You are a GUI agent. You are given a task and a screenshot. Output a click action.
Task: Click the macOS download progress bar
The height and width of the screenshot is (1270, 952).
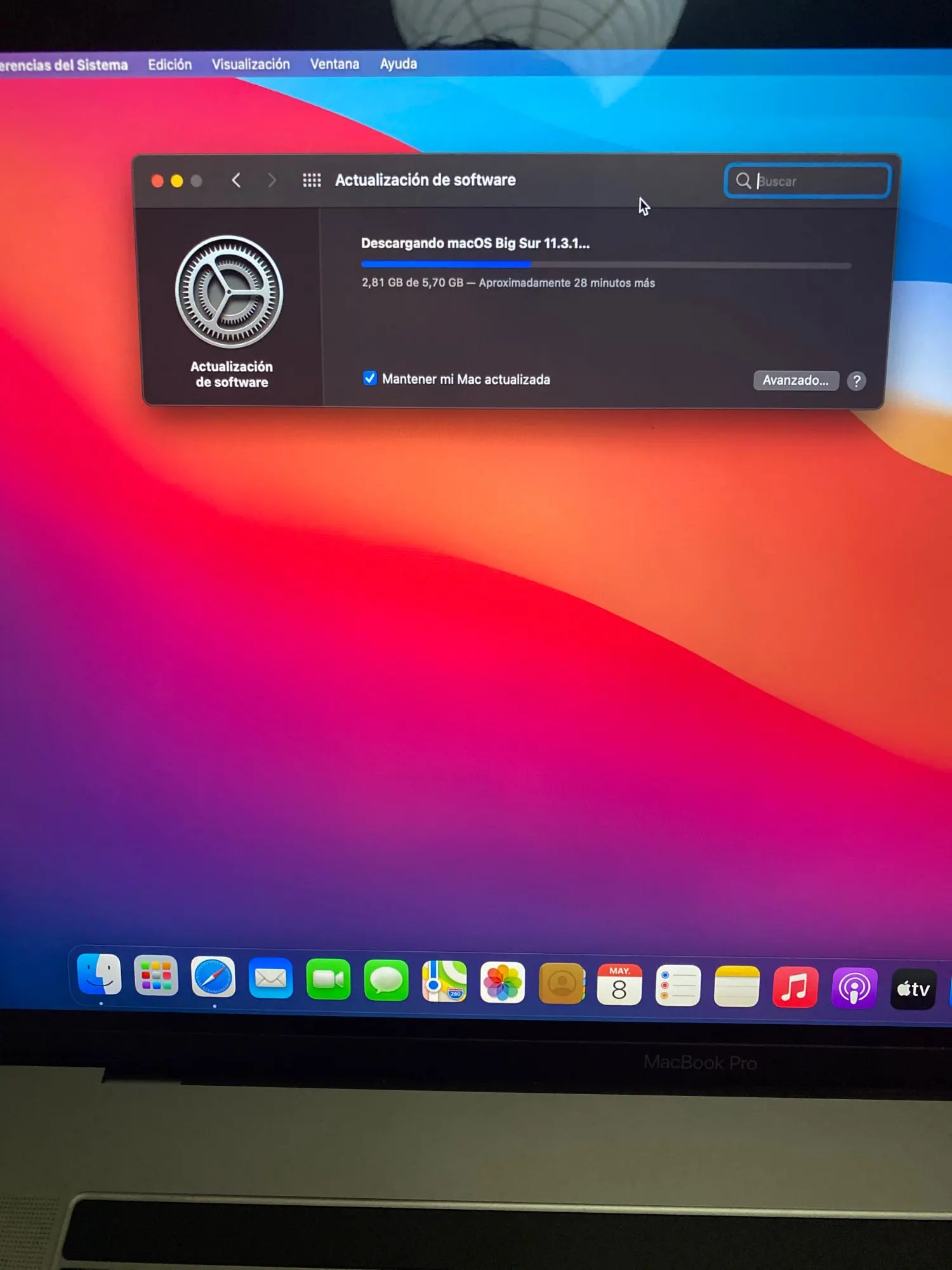(606, 264)
